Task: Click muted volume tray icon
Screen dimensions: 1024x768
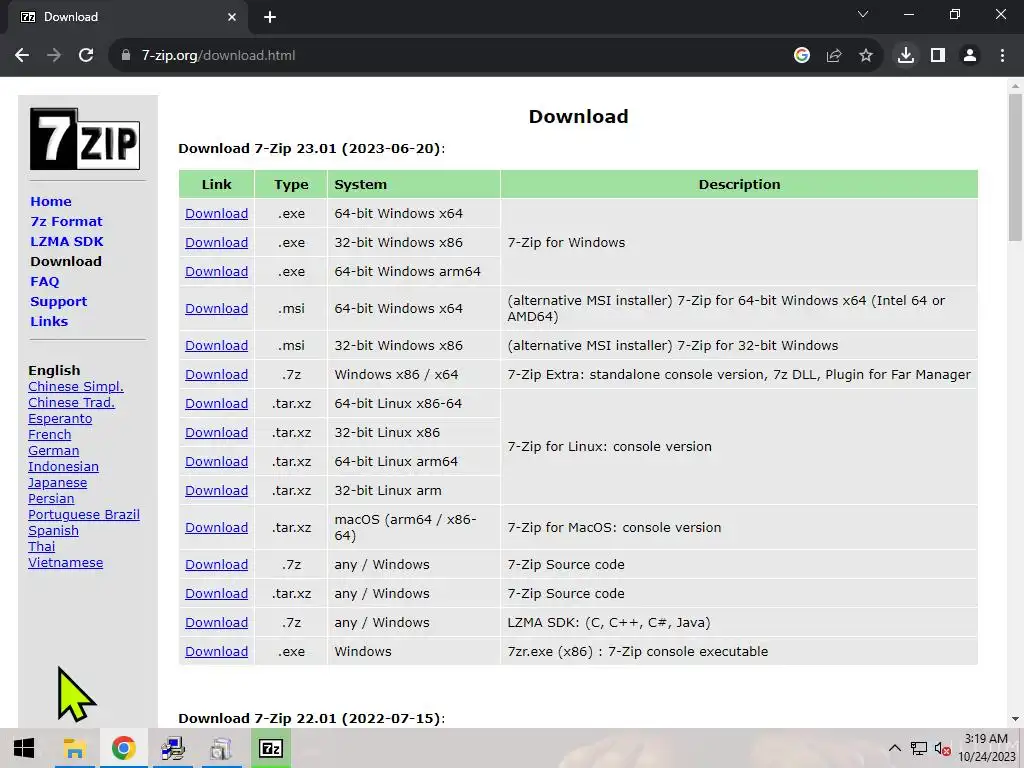Action: [942, 748]
